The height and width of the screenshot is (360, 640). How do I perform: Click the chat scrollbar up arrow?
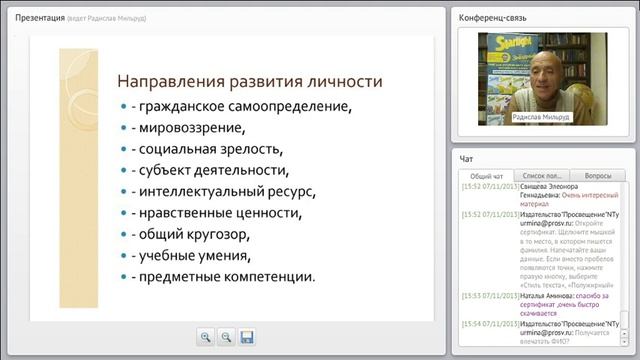tap(624, 334)
